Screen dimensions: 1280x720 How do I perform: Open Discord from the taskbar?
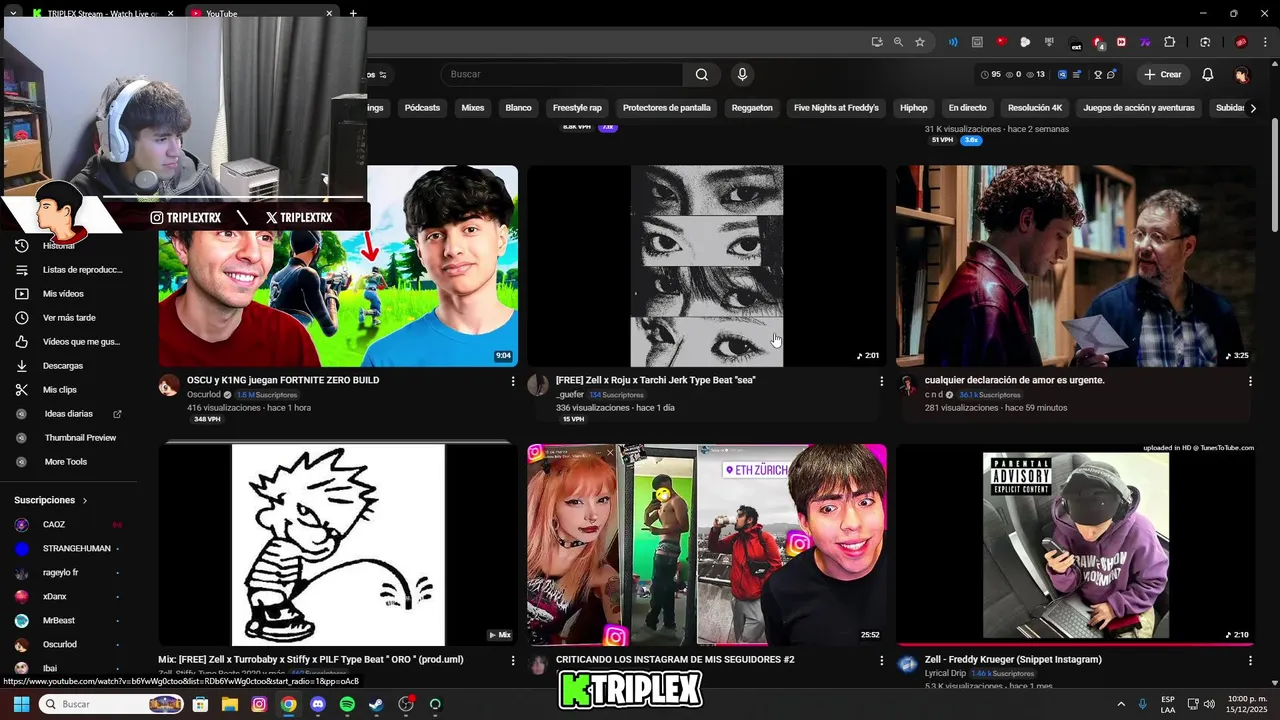pos(318,704)
